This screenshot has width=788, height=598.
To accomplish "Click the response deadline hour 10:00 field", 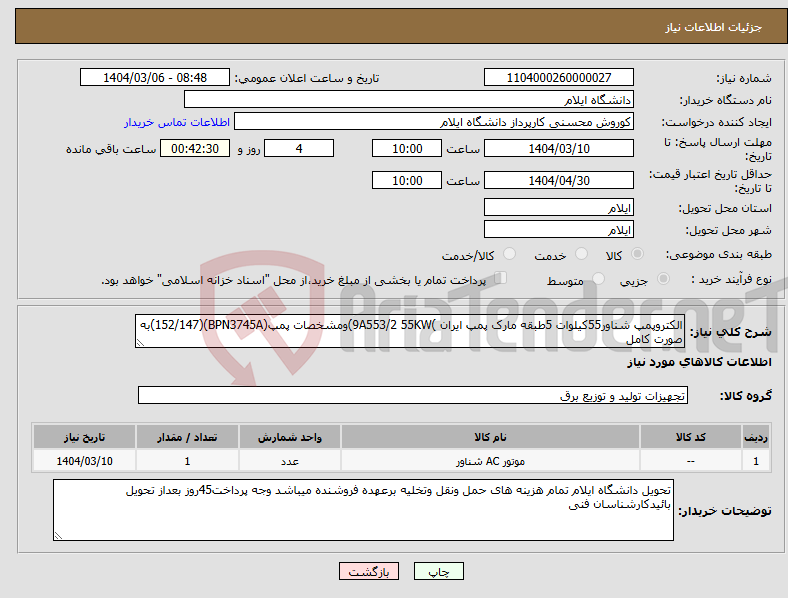I will (407, 148).
